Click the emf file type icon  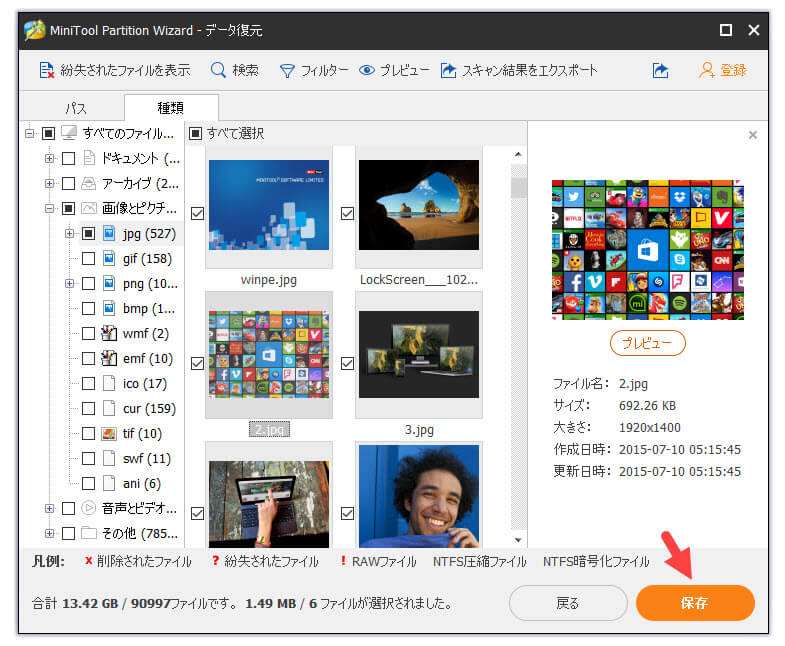coord(109,359)
